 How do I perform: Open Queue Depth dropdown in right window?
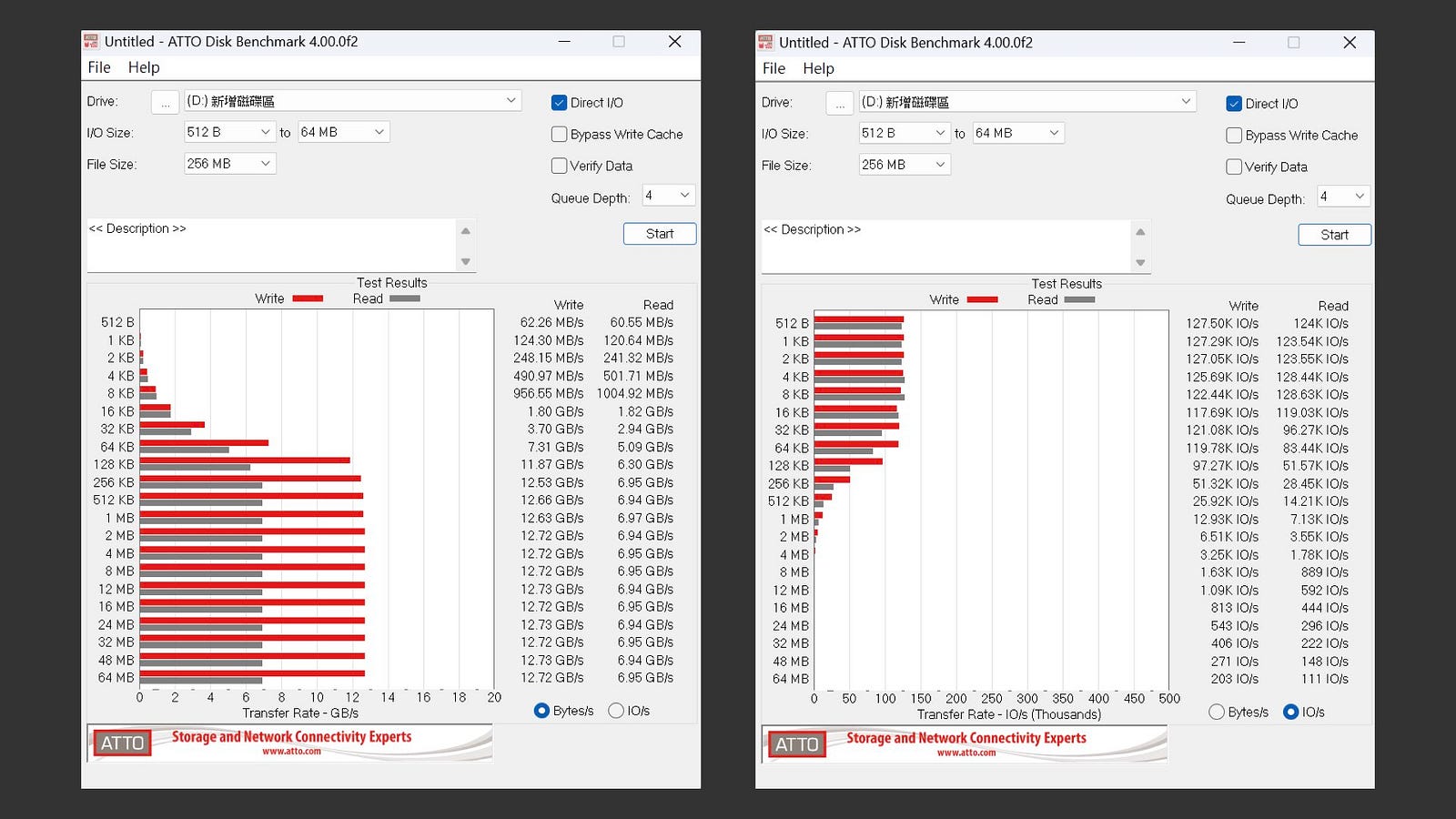(1344, 197)
